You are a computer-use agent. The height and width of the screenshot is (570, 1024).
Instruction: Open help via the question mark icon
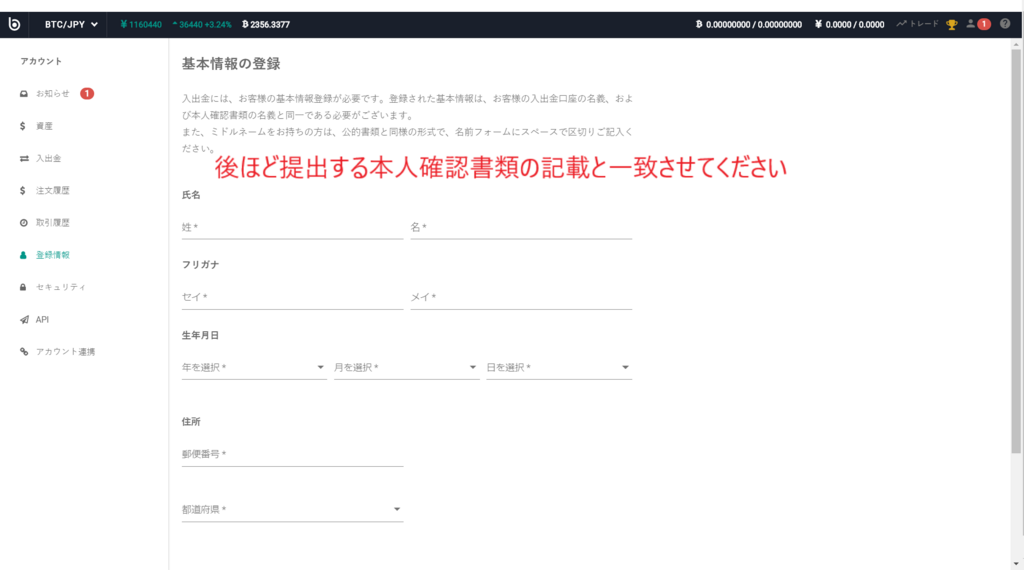click(x=1004, y=24)
